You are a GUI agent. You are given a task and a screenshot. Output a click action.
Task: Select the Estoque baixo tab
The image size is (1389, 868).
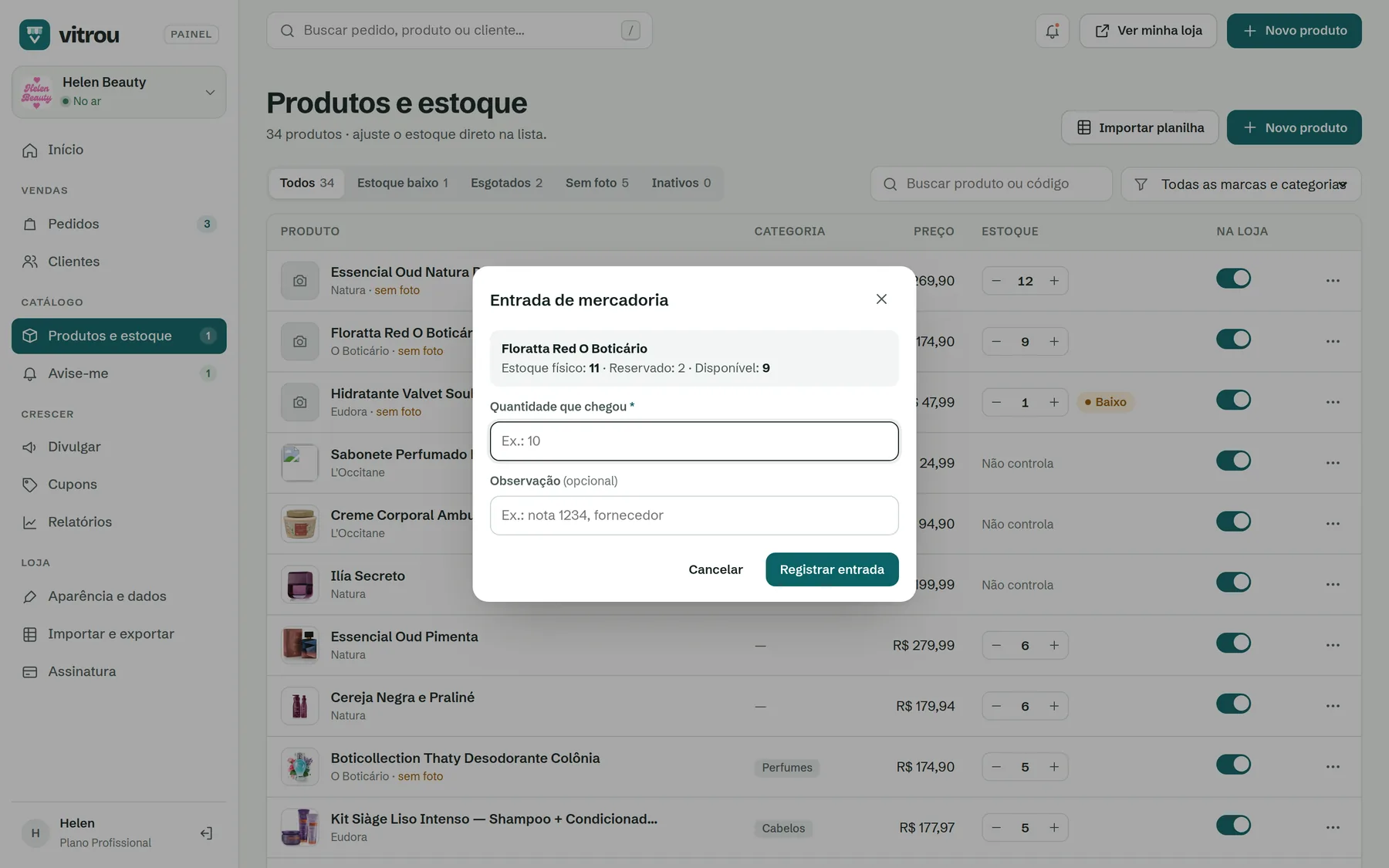tap(402, 183)
